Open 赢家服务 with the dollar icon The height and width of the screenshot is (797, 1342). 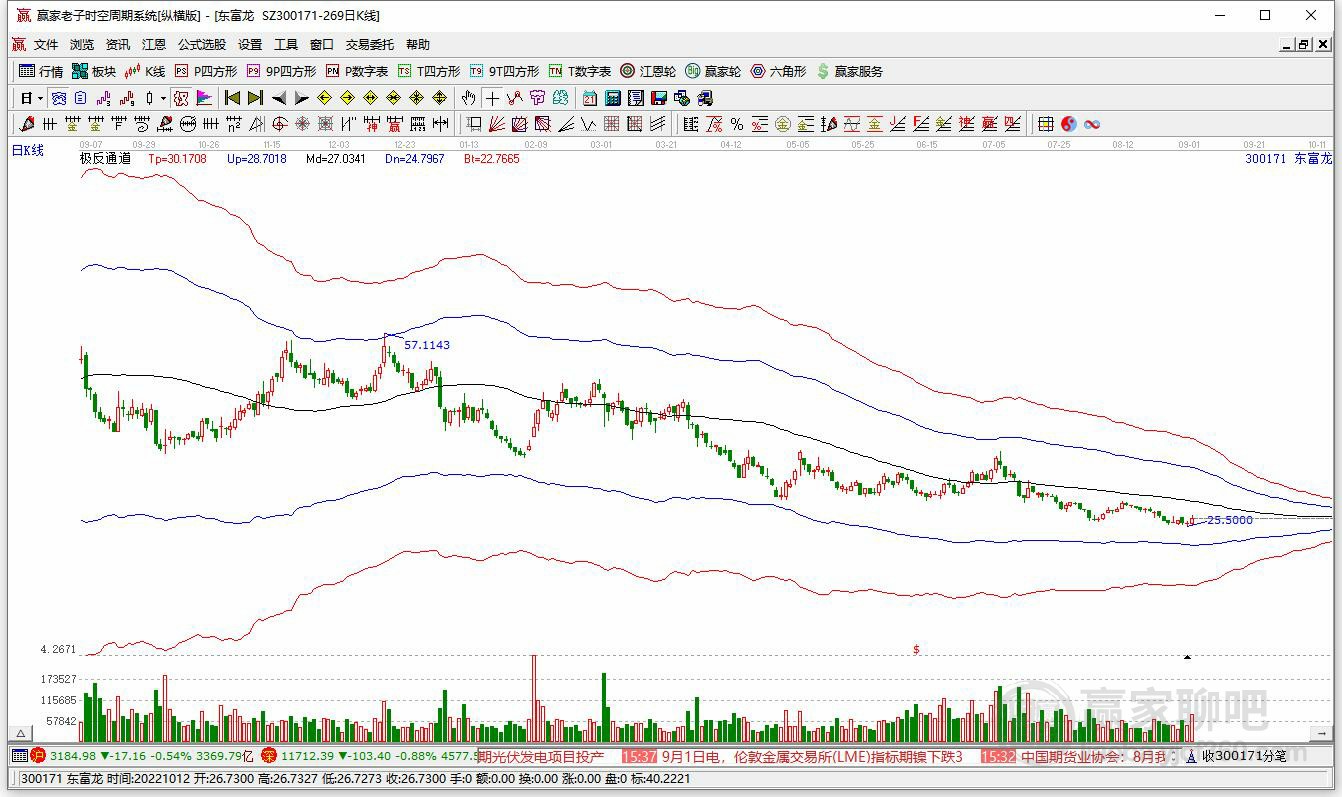point(850,71)
